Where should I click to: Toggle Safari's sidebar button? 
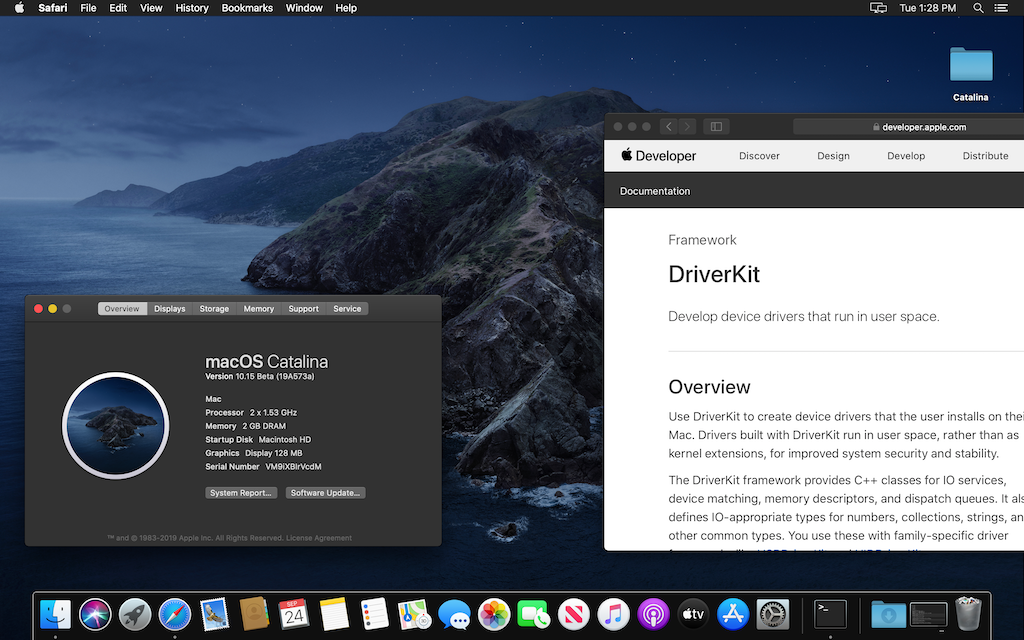(x=715, y=127)
